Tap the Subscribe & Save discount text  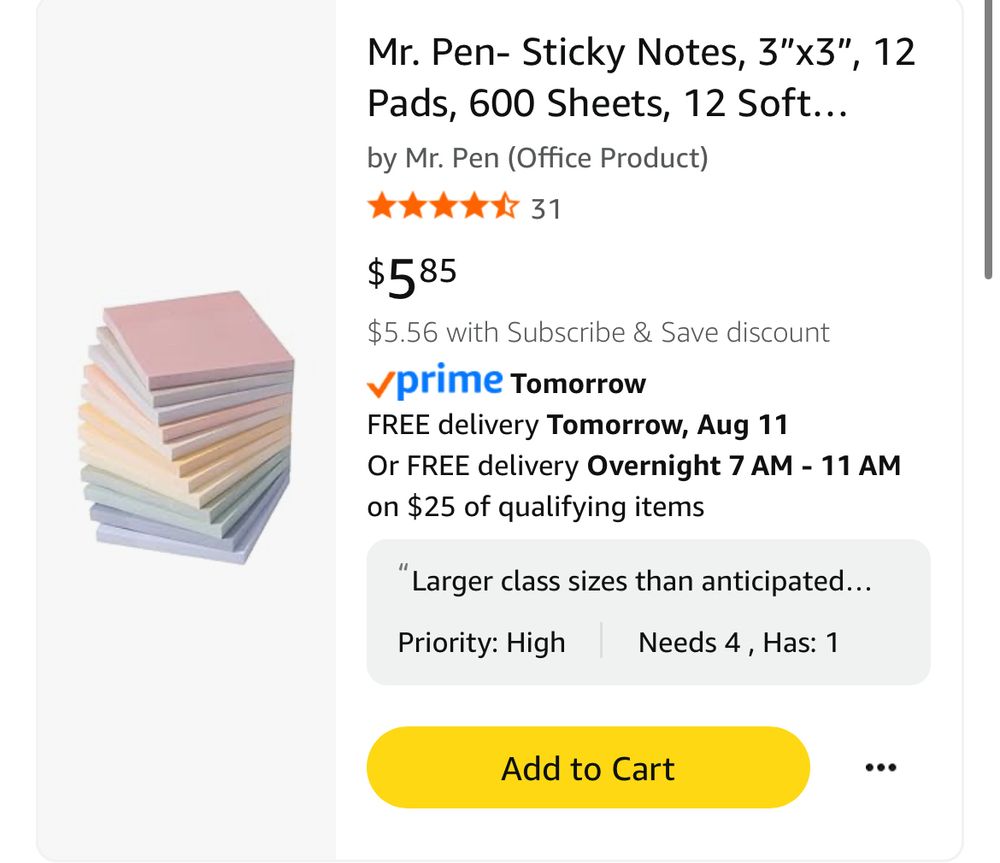coord(598,332)
